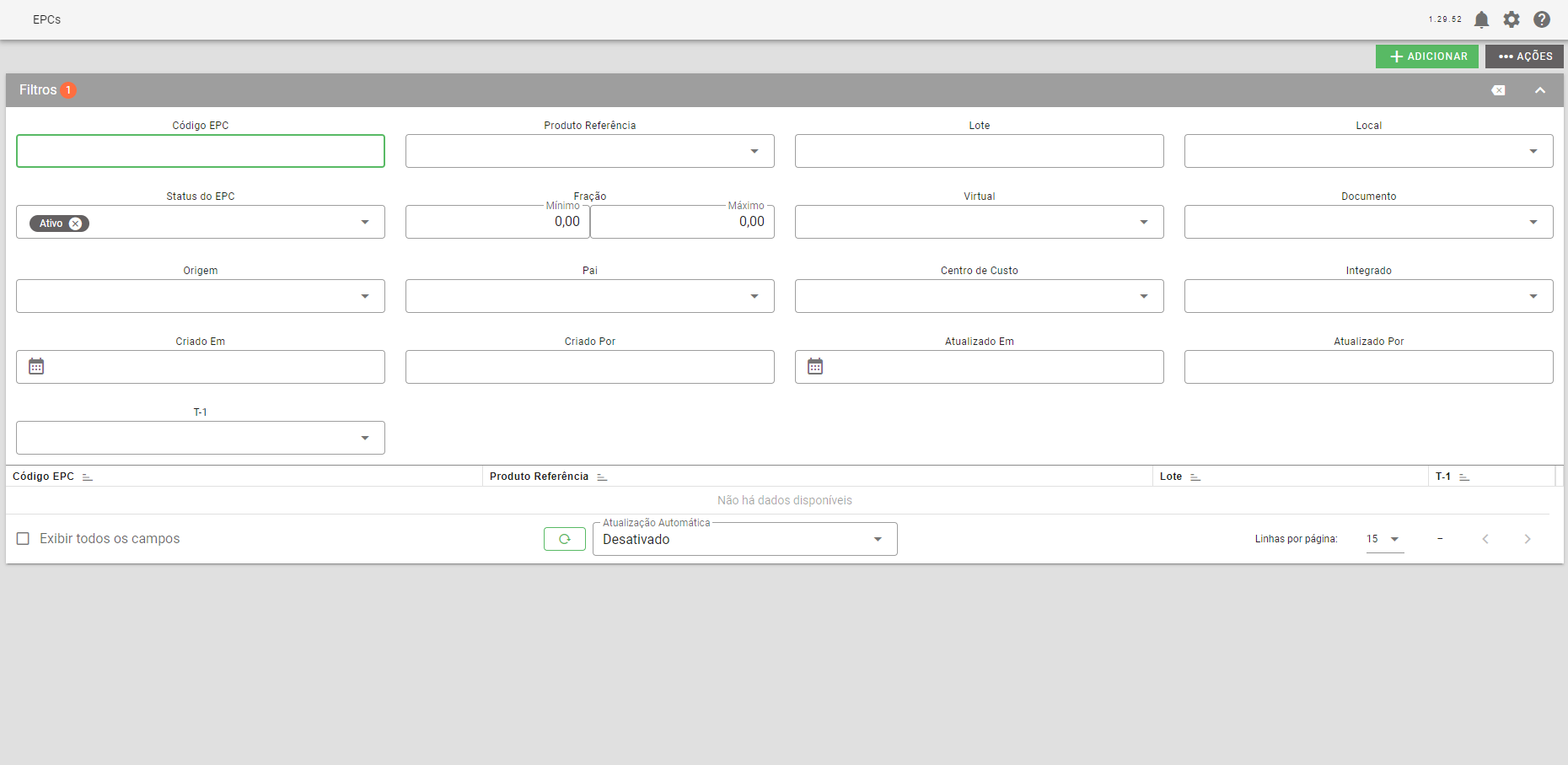Open the help question mark icon
The image size is (1568, 765).
pyautogui.click(x=1542, y=19)
